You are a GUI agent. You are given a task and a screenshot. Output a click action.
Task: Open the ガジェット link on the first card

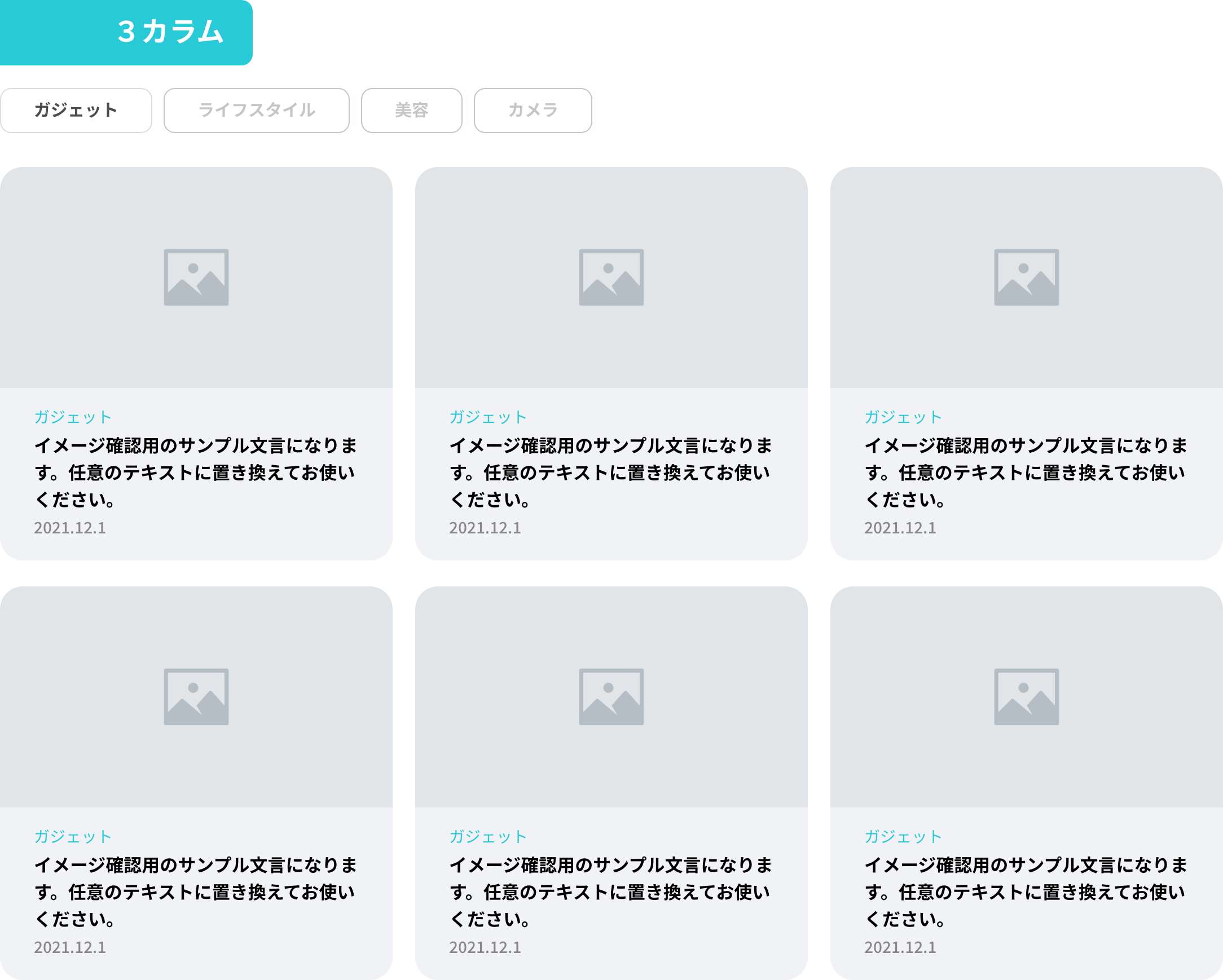click(74, 417)
